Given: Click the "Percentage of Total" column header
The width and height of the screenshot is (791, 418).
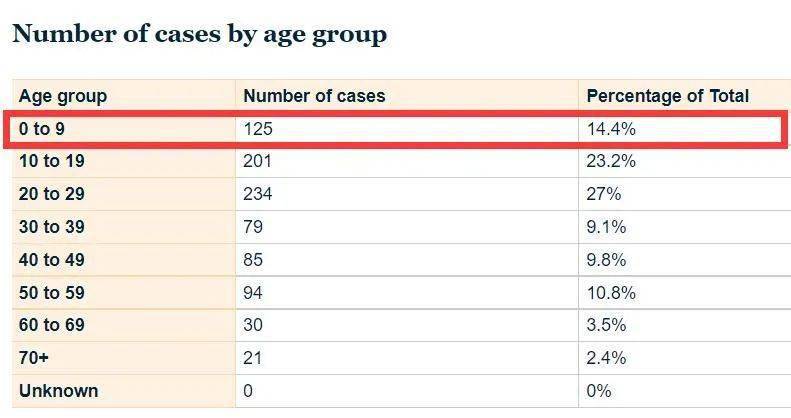Looking at the screenshot, I should 667,96.
